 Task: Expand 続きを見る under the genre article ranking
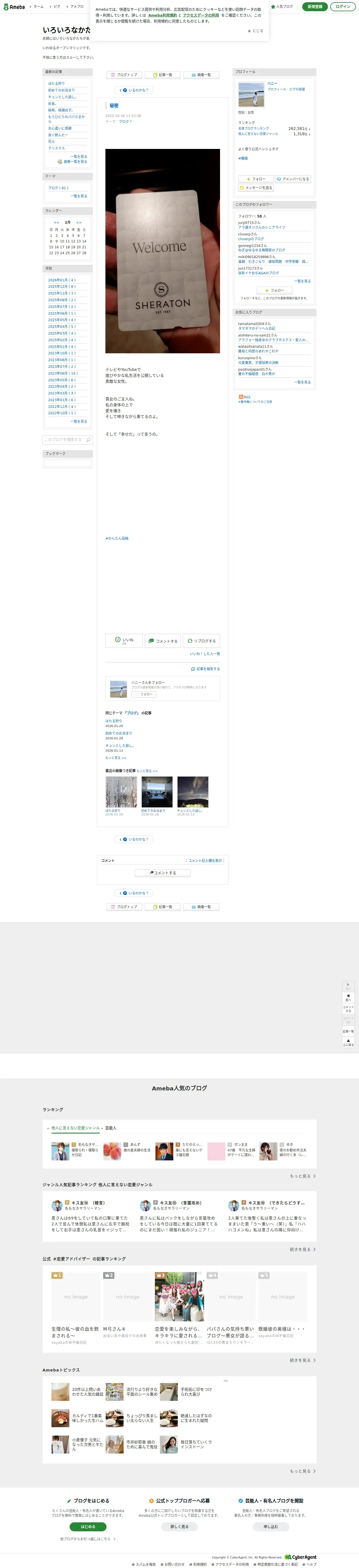303,1250
